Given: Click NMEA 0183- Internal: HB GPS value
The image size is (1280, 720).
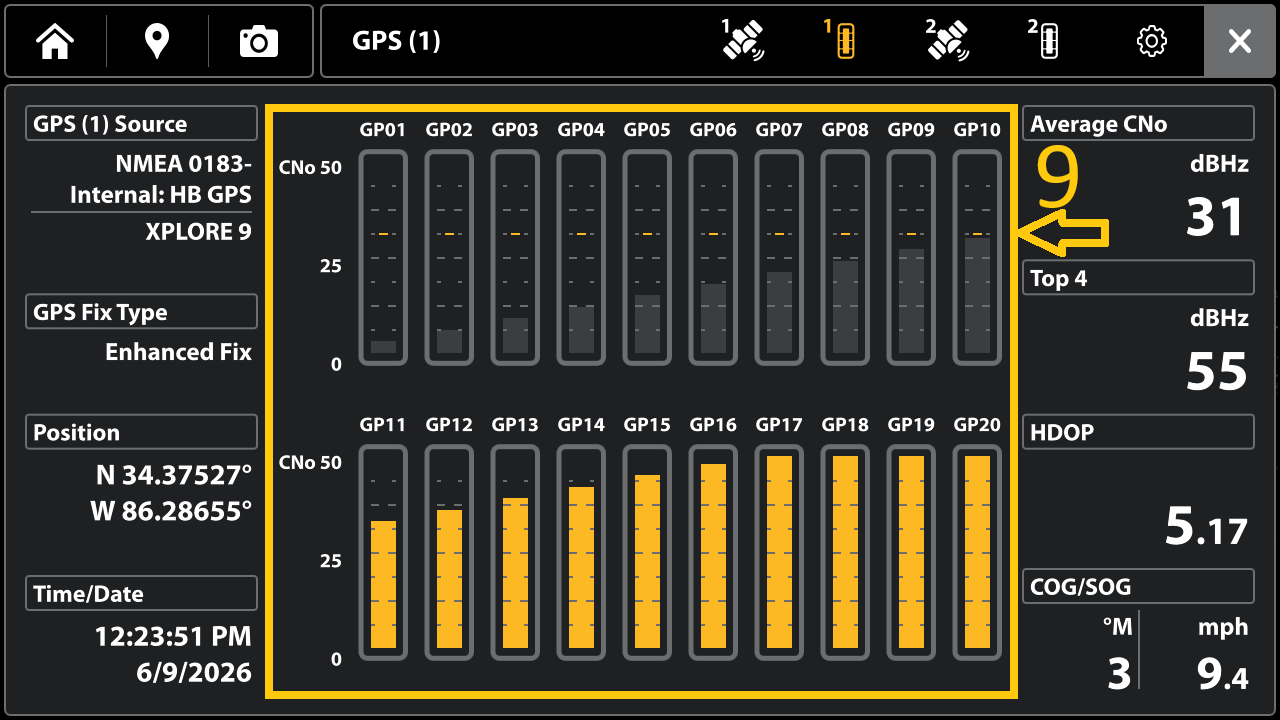Looking at the screenshot, I should (x=160, y=179).
